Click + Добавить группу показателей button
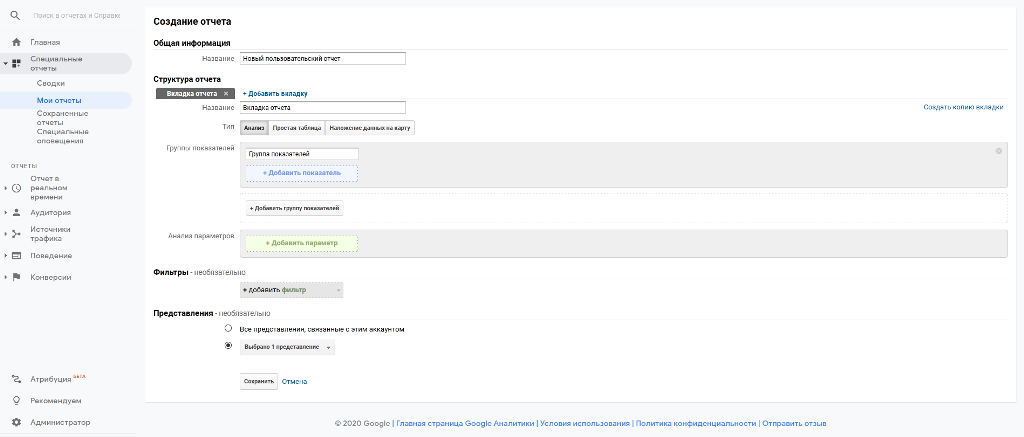 (x=295, y=208)
